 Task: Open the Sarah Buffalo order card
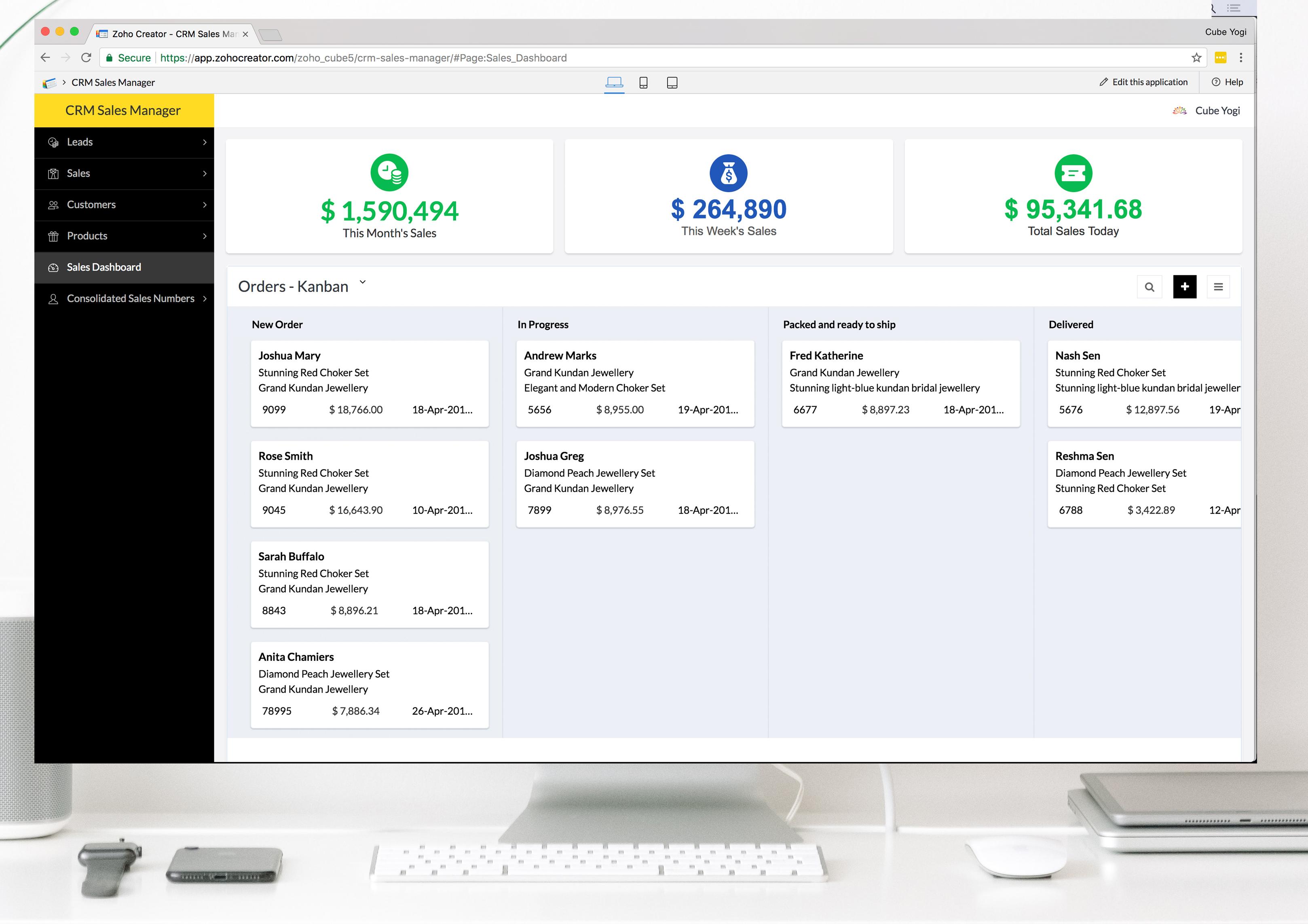click(370, 584)
